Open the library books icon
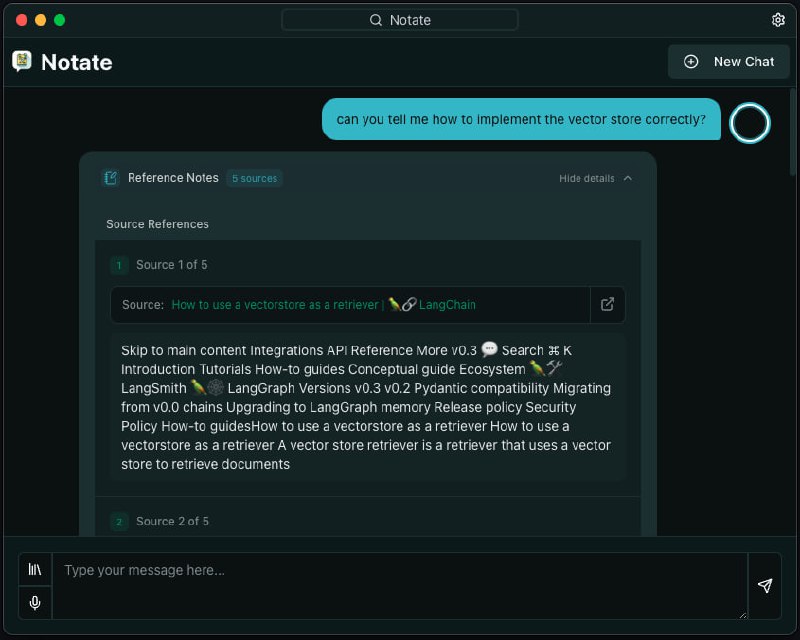 (35, 569)
